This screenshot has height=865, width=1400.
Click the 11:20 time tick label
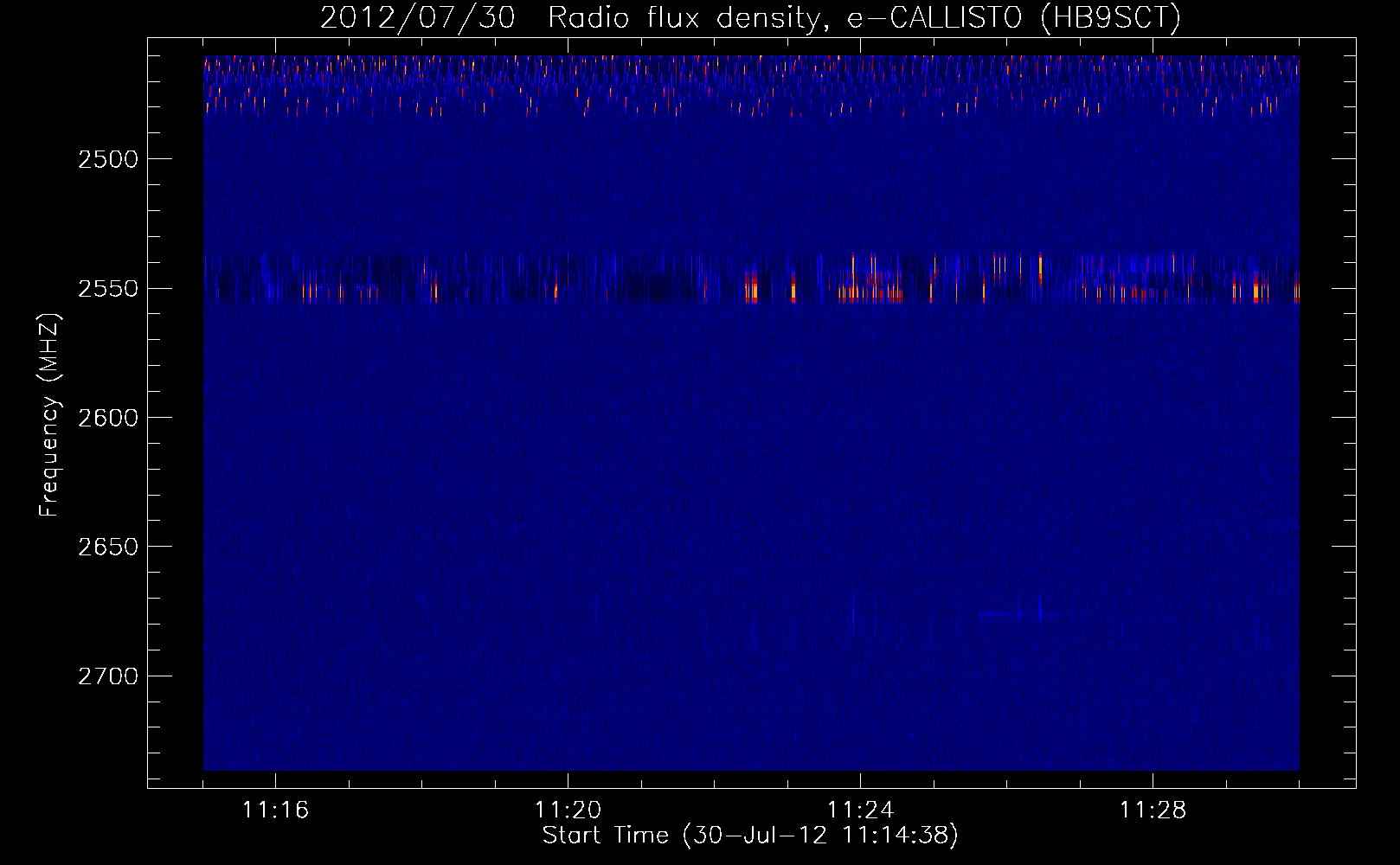point(568,810)
